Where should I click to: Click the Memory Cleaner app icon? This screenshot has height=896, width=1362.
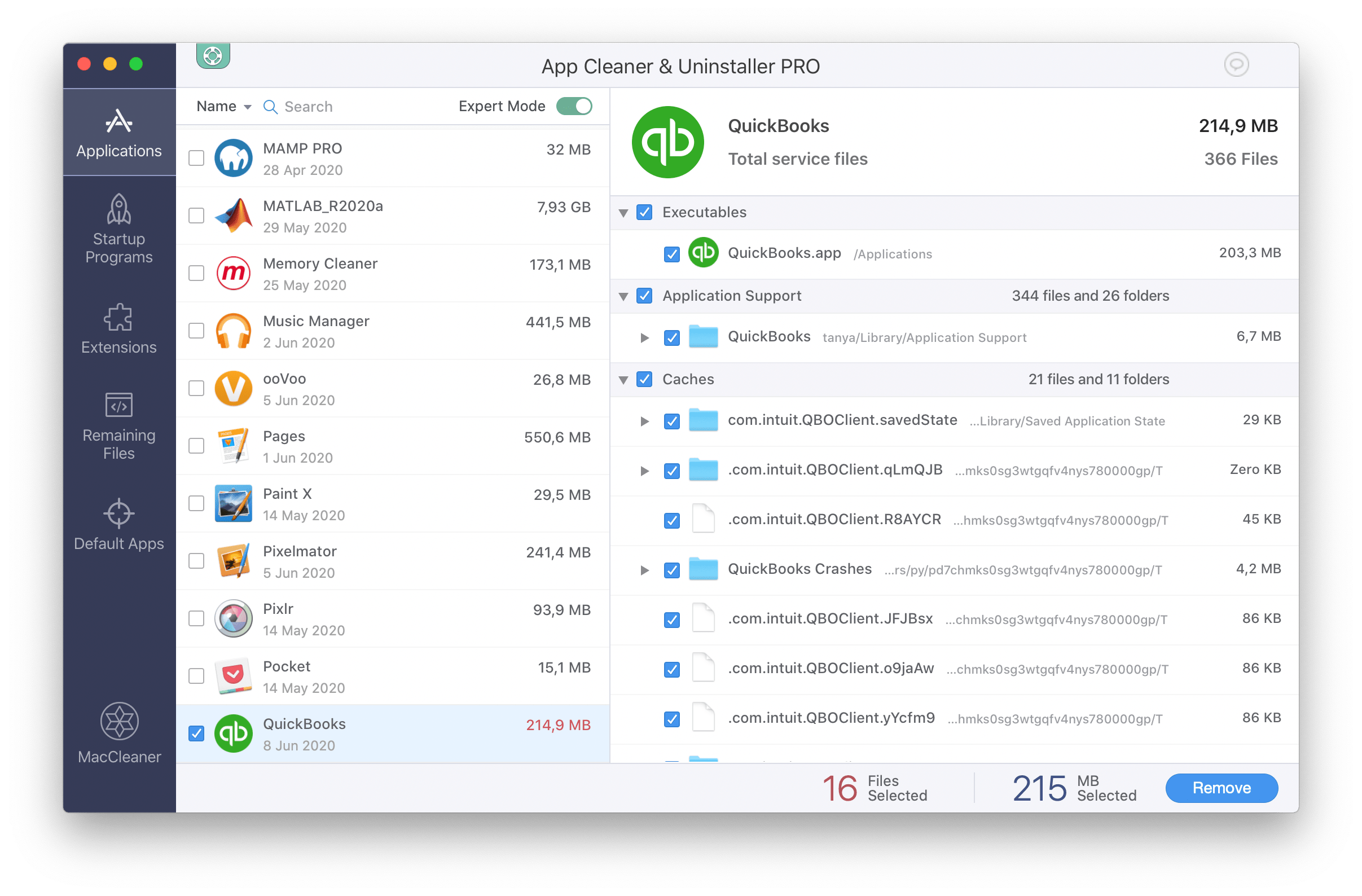pyautogui.click(x=233, y=275)
